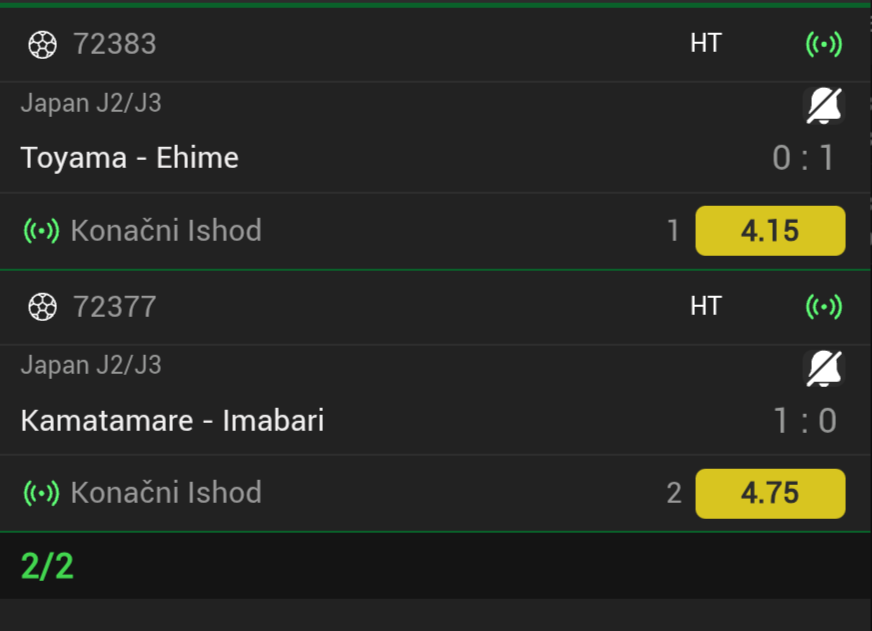Click the green 2/2 counter
Screen dimensions: 872x631
pos(47,566)
